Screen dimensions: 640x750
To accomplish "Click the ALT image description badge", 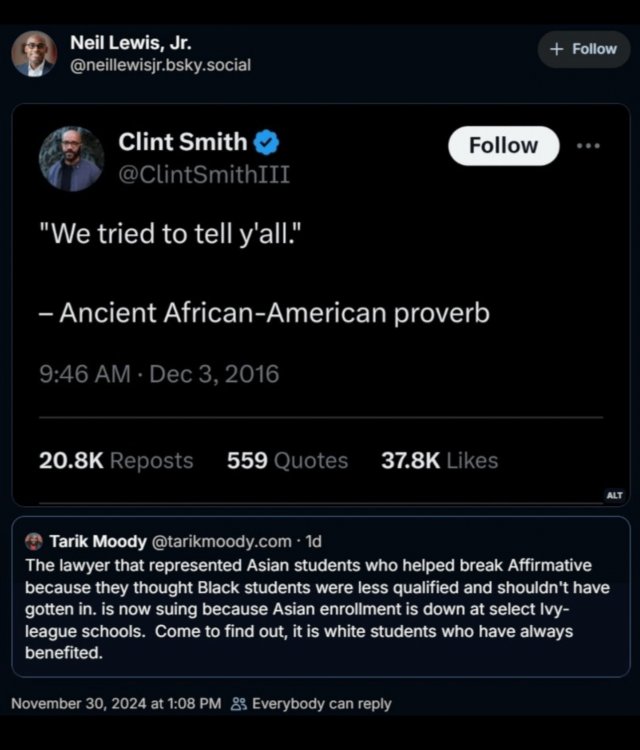I will click(614, 495).
